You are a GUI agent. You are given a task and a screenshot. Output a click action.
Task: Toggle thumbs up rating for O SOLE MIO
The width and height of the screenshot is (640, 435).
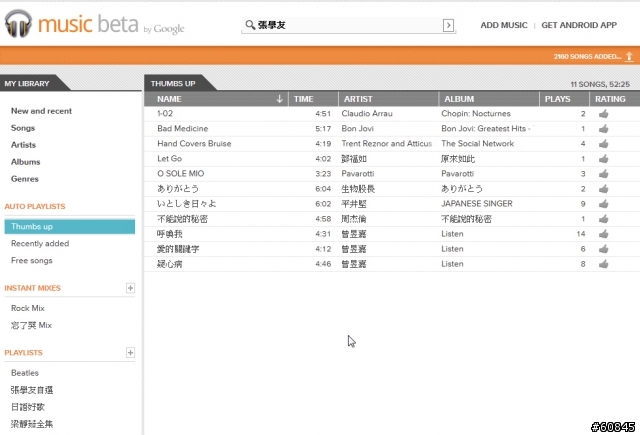coord(603,174)
